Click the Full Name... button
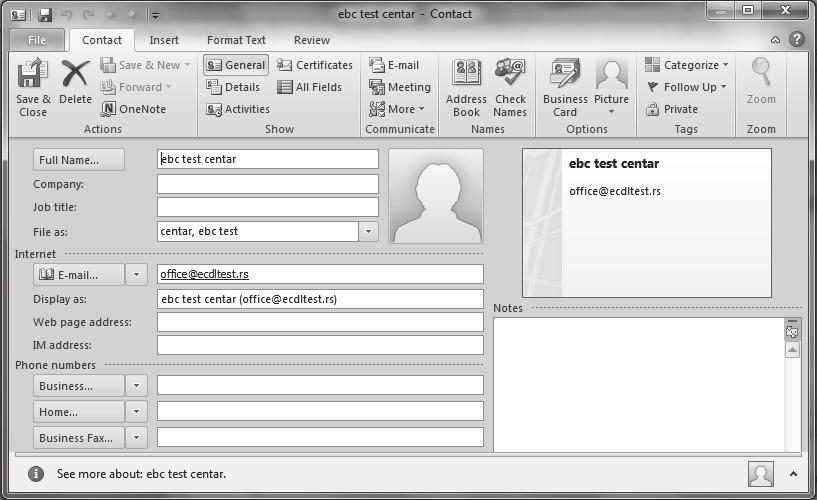817x500 pixels. 79,160
